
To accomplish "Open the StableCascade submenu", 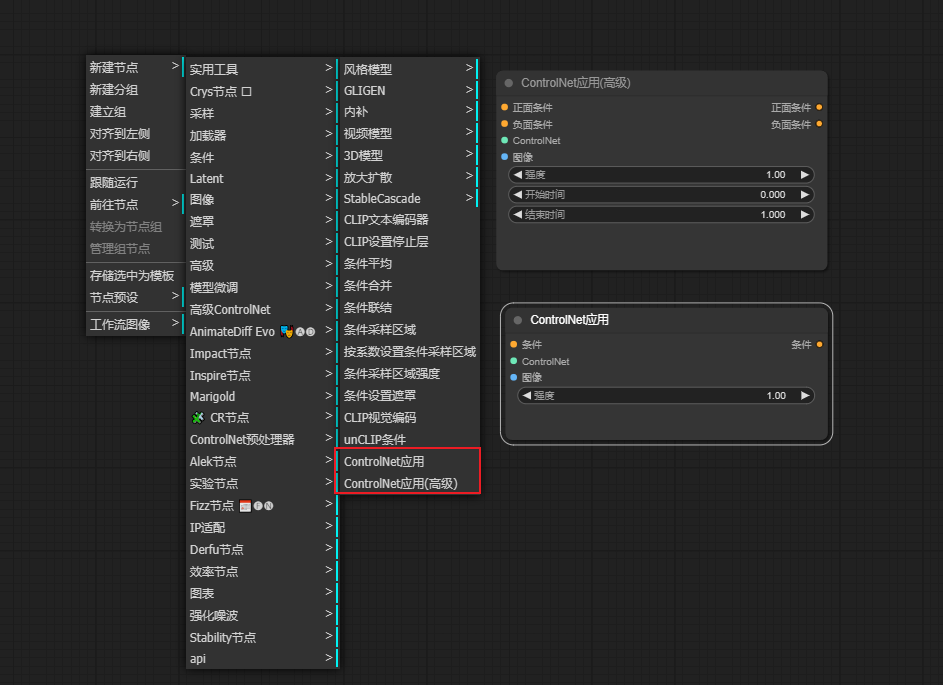I will click(408, 198).
